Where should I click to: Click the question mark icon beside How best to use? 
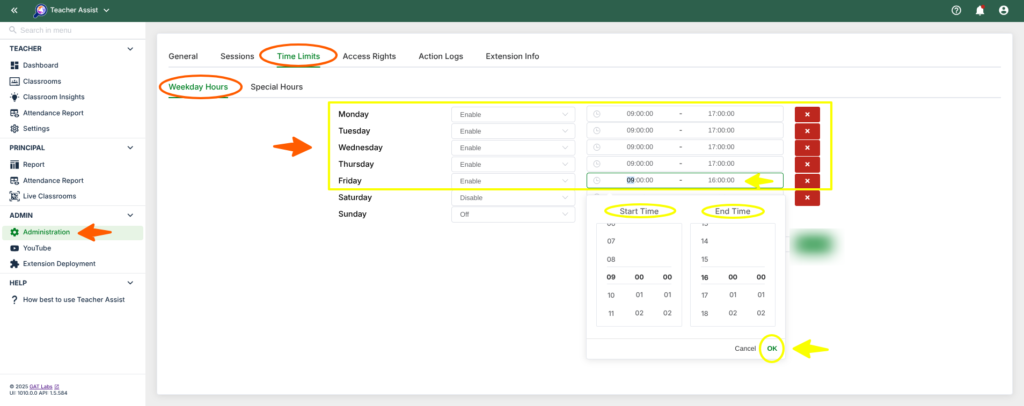pos(14,300)
